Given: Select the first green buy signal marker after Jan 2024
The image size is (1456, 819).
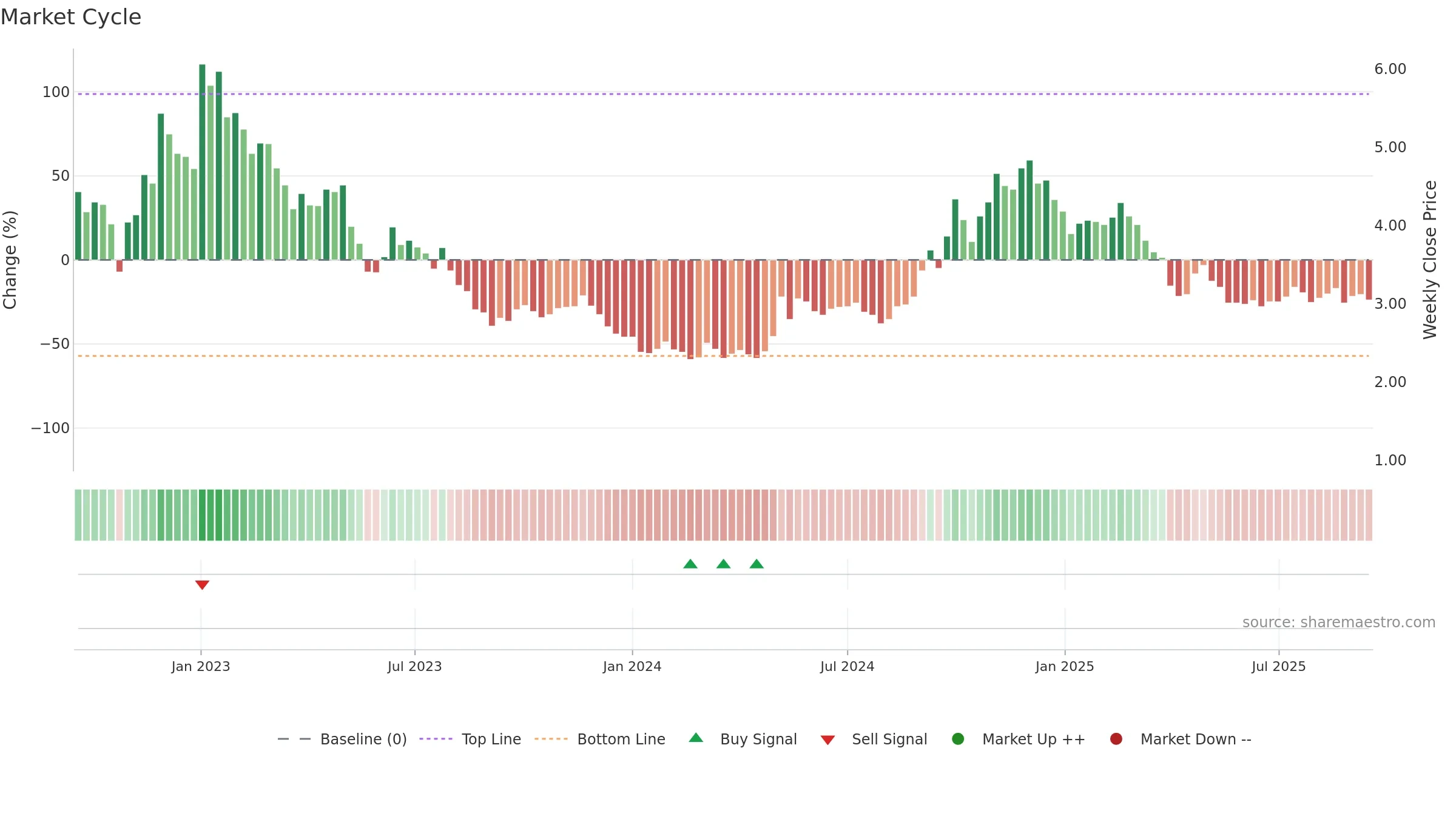Looking at the screenshot, I should pyautogui.click(x=690, y=564).
